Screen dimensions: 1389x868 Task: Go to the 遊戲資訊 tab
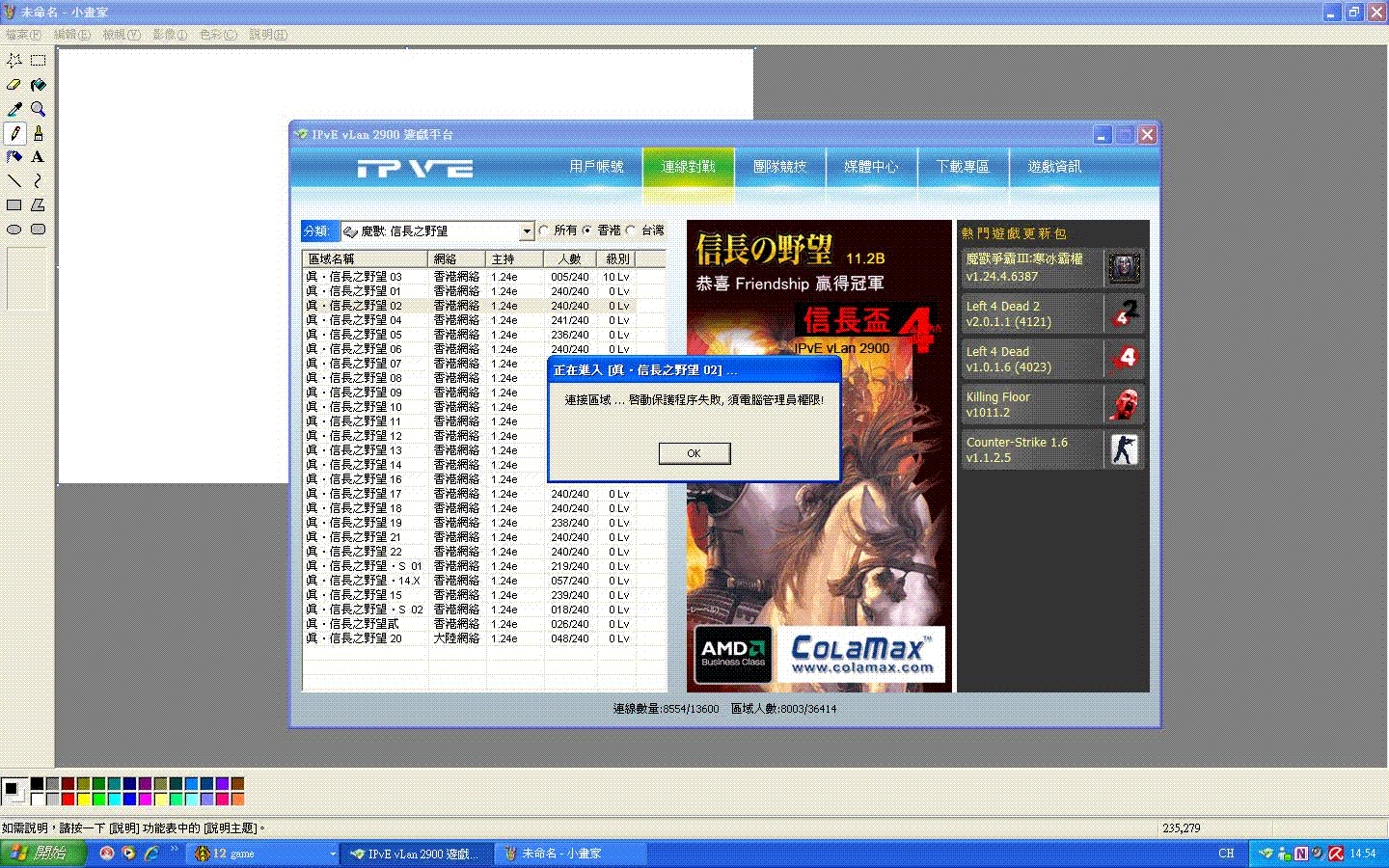tap(1054, 167)
